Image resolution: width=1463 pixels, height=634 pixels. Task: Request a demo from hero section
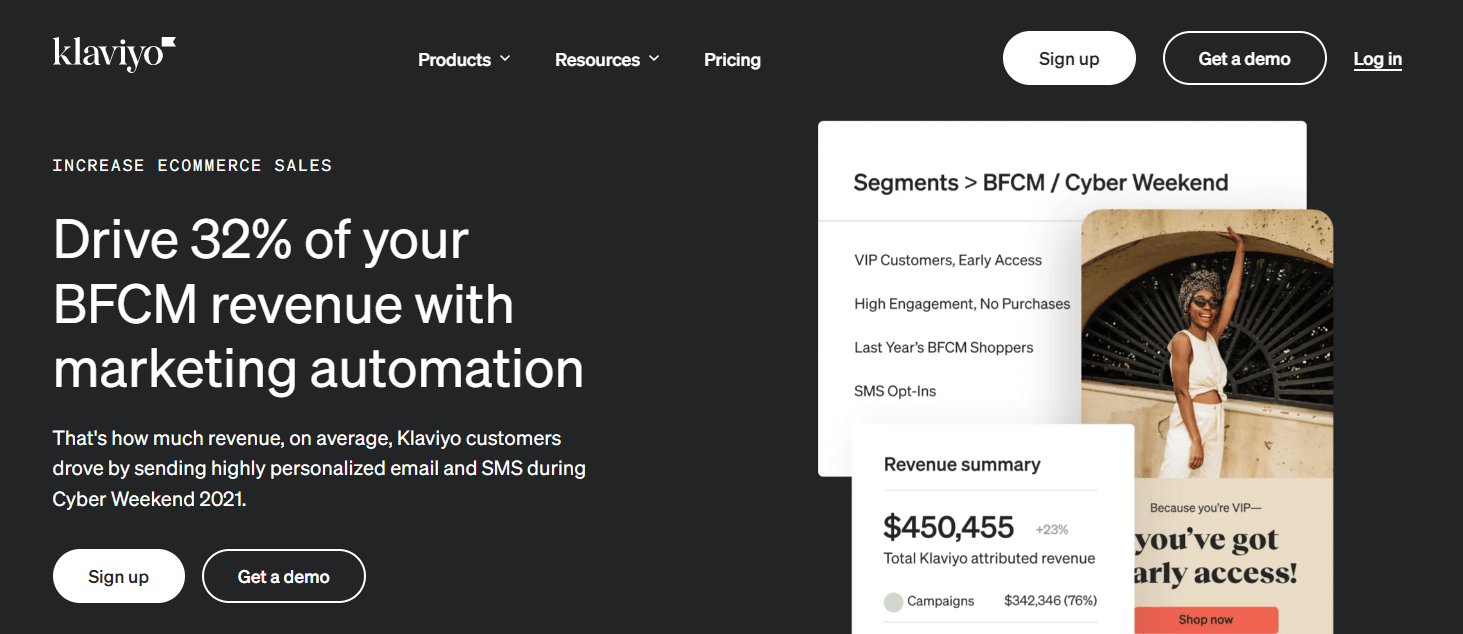coord(283,576)
